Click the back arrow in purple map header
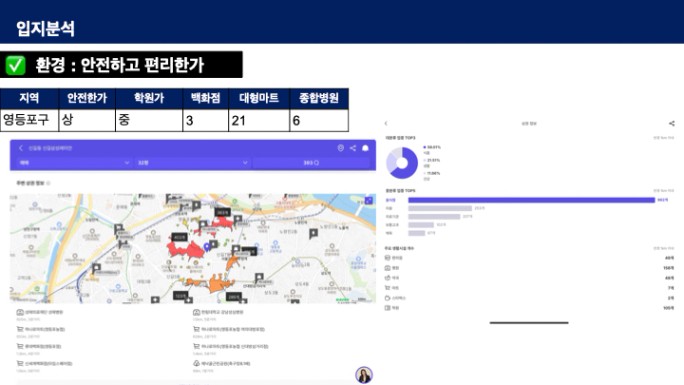 [21, 148]
